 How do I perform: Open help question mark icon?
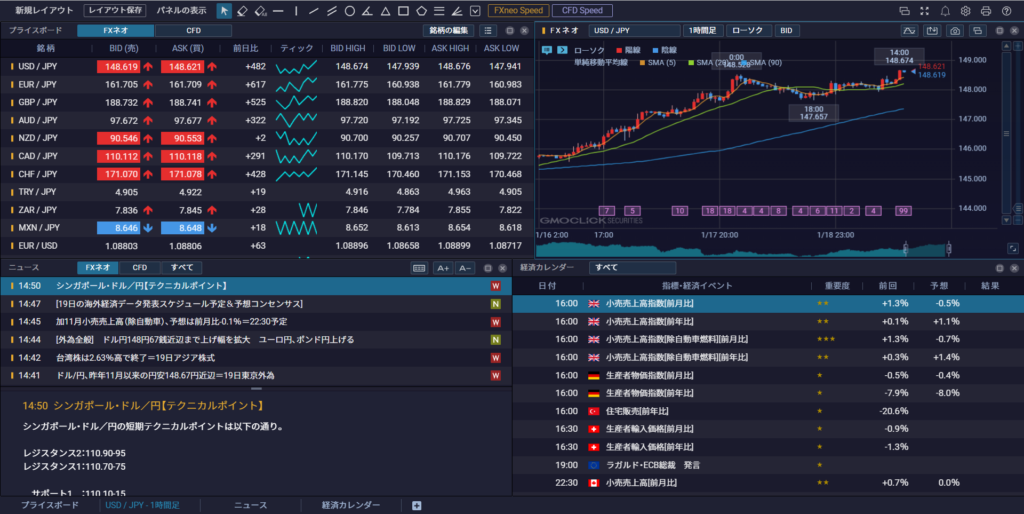point(1006,10)
